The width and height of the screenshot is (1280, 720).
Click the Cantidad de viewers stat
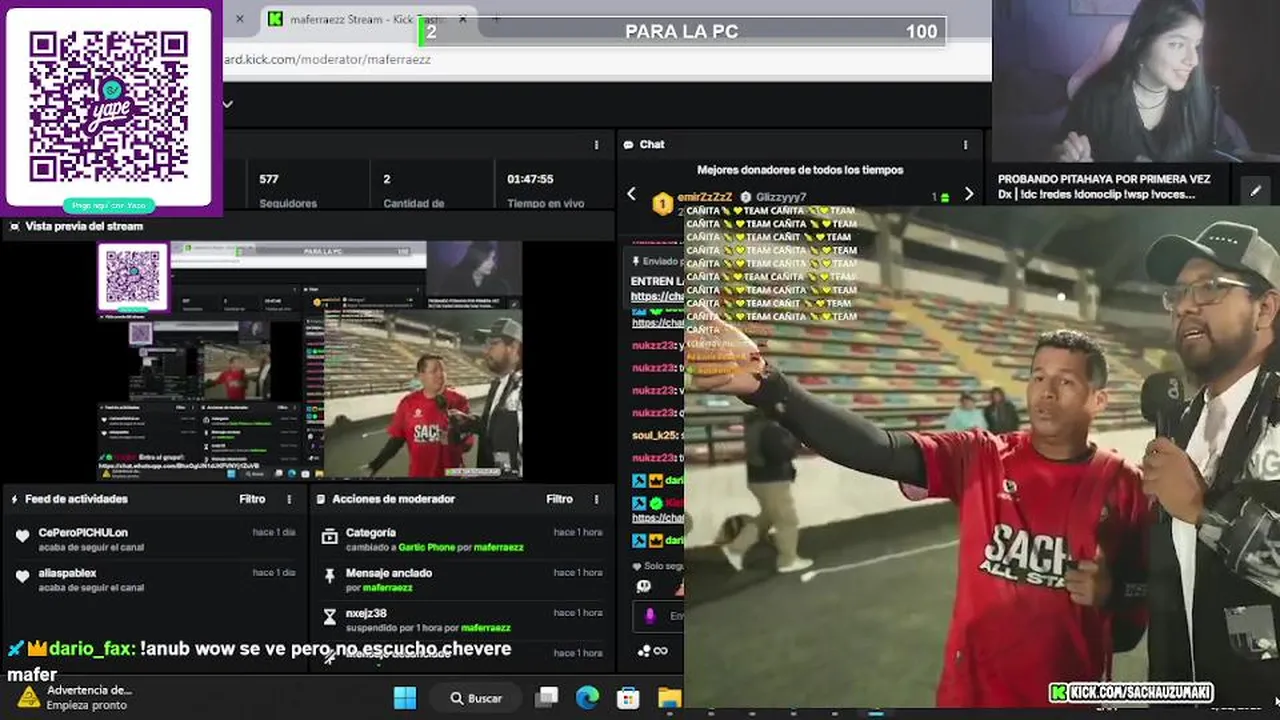click(414, 190)
